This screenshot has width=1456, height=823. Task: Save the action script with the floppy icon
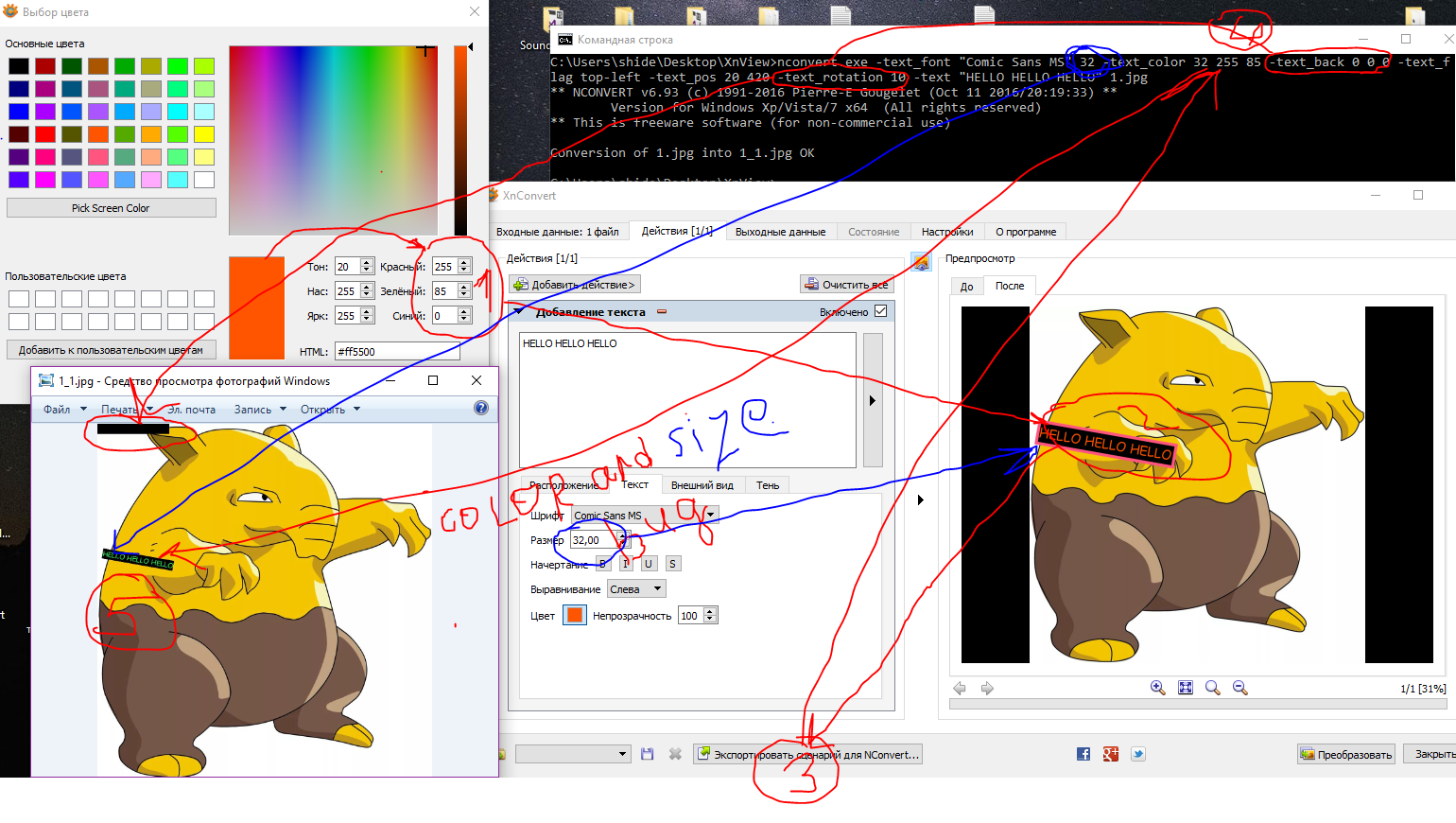(648, 754)
